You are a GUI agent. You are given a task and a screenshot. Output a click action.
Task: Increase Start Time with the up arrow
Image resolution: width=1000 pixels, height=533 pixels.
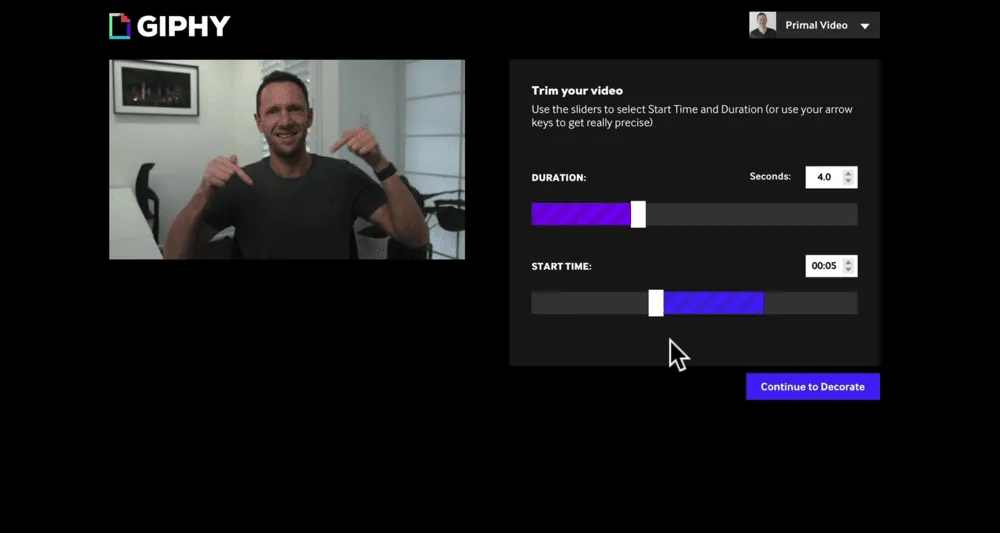(x=848, y=262)
